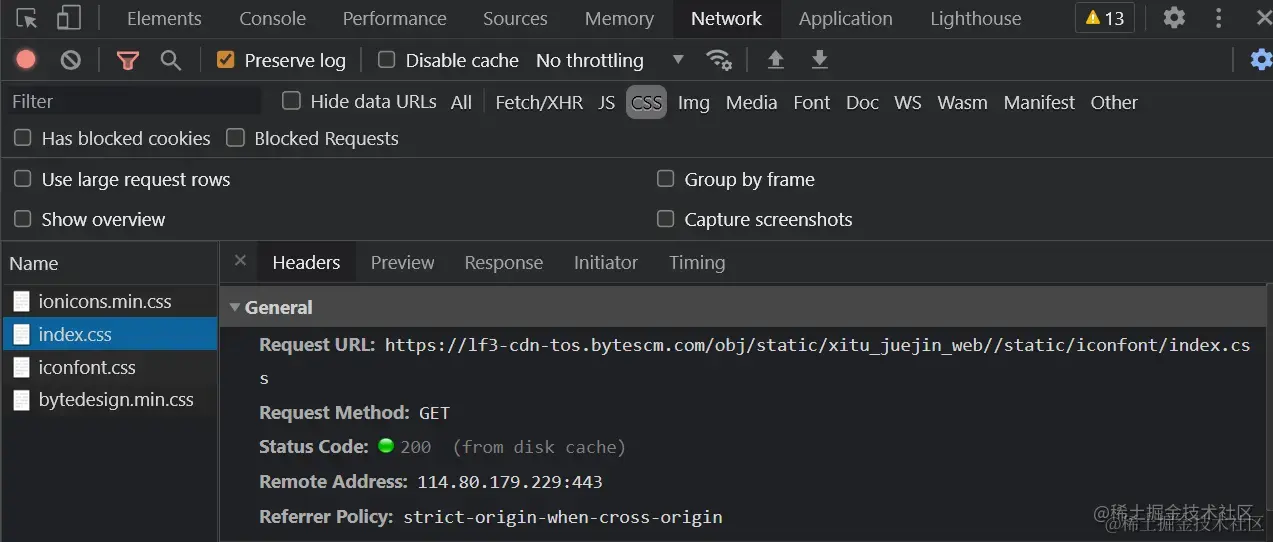
Task: Open the network search magnifier
Action: coord(171,60)
